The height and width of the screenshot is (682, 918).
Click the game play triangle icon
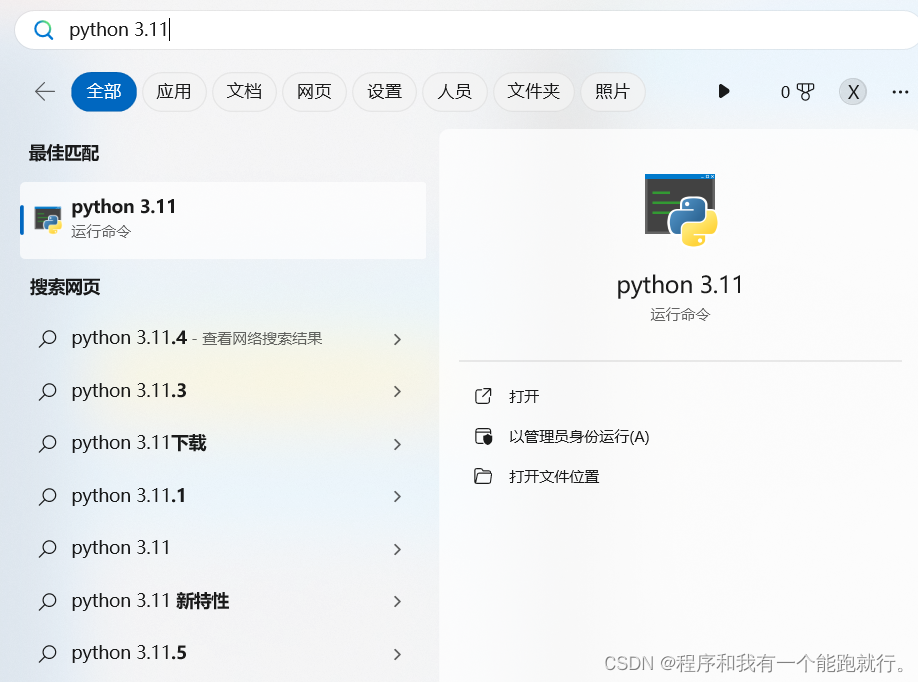tap(724, 91)
